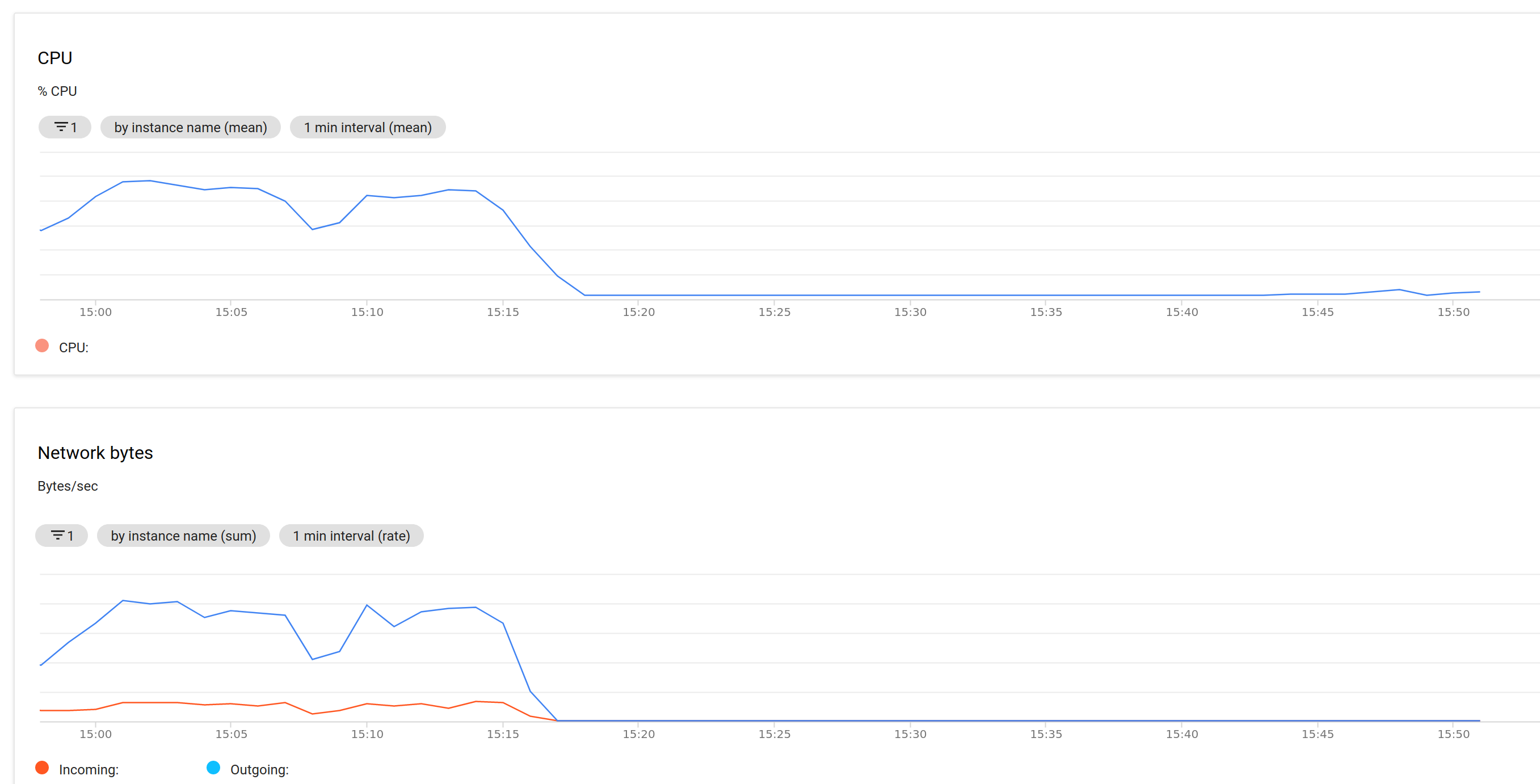
Task: Click the 15:15 mark on the CPU timeline
Action: point(504,311)
